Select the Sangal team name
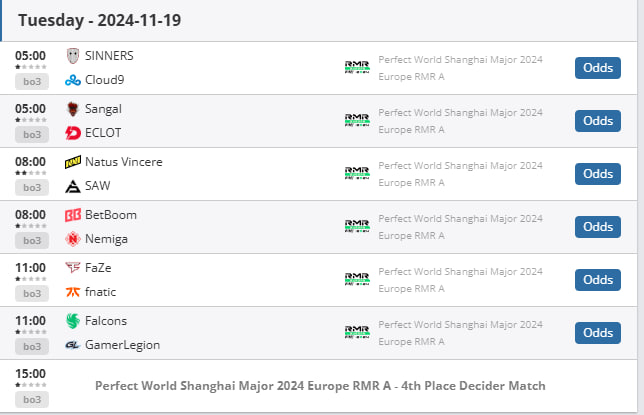Image resolution: width=644 pixels, height=415 pixels. pos(103,109)
